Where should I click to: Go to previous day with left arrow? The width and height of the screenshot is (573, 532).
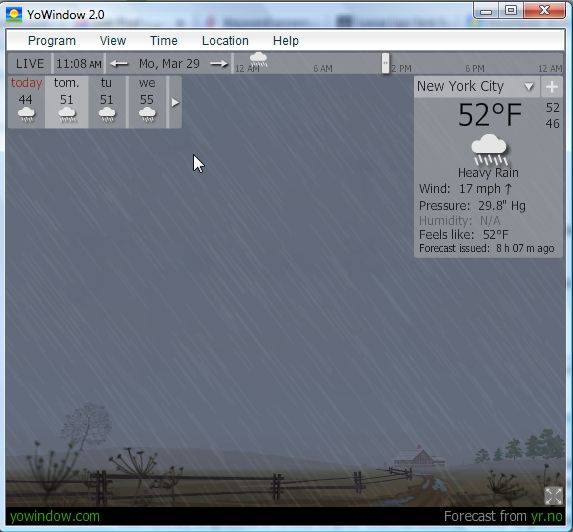point(119,64)
